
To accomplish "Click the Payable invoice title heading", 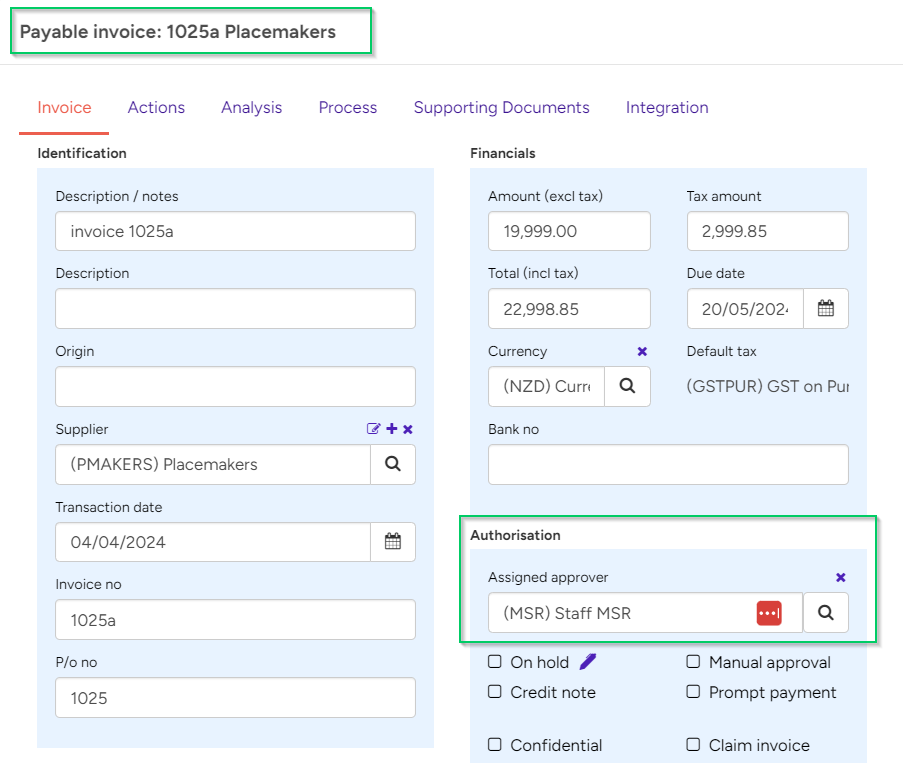I will coord(178,32).
